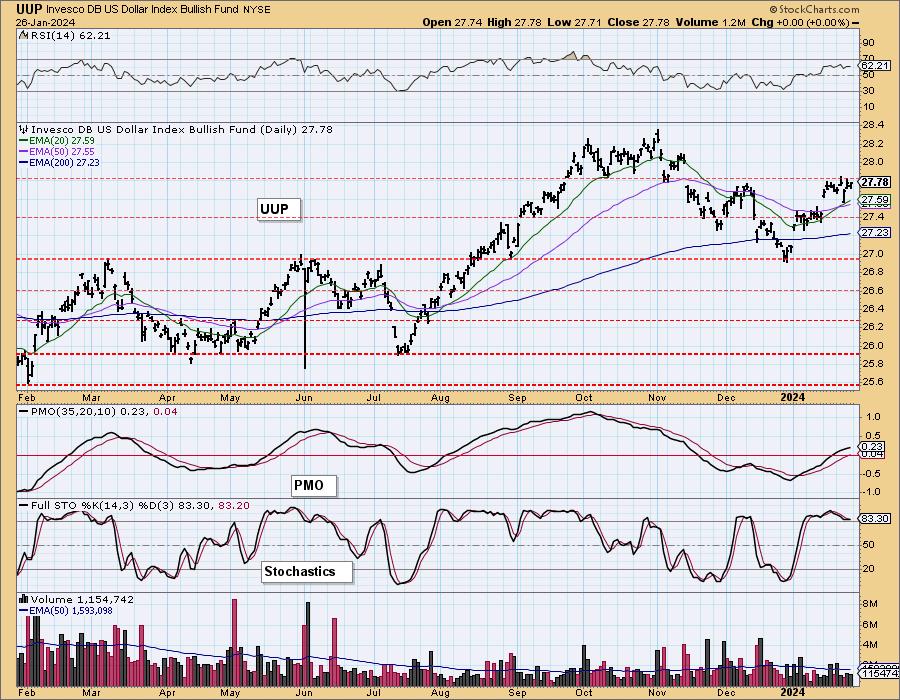Click the EMA(50) 27.55 legend text

pos(62,151)
